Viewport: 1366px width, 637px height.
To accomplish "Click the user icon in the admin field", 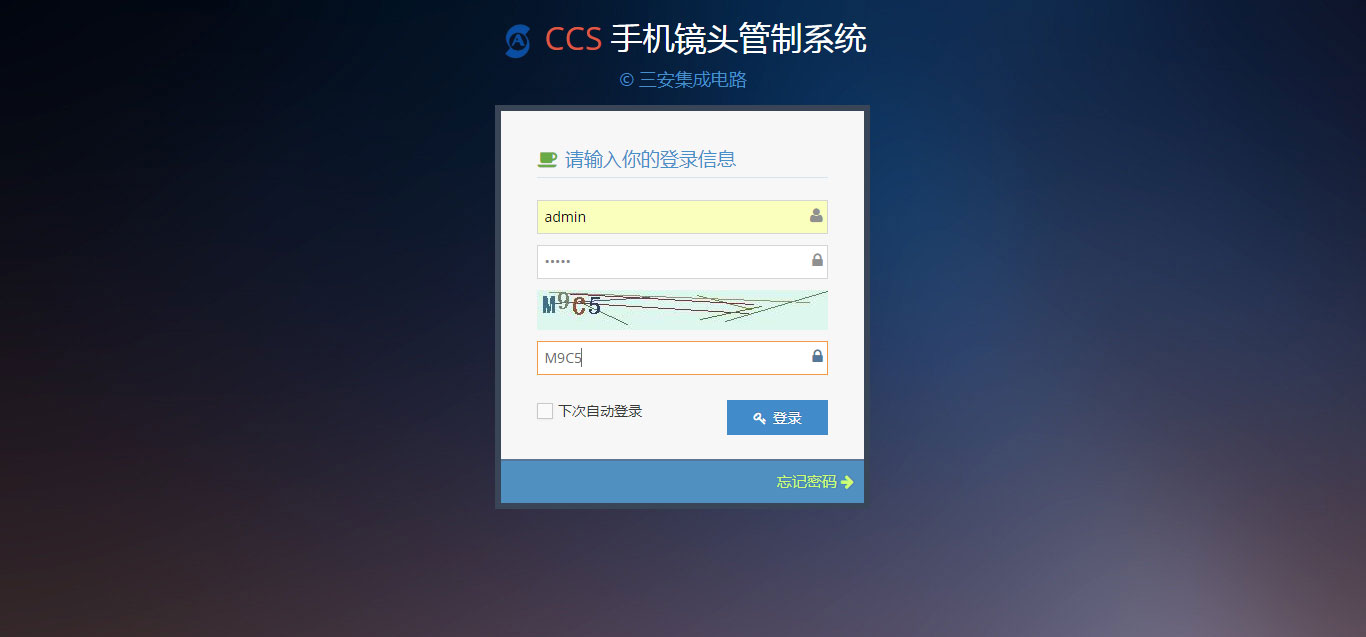I will pos(816,215).
